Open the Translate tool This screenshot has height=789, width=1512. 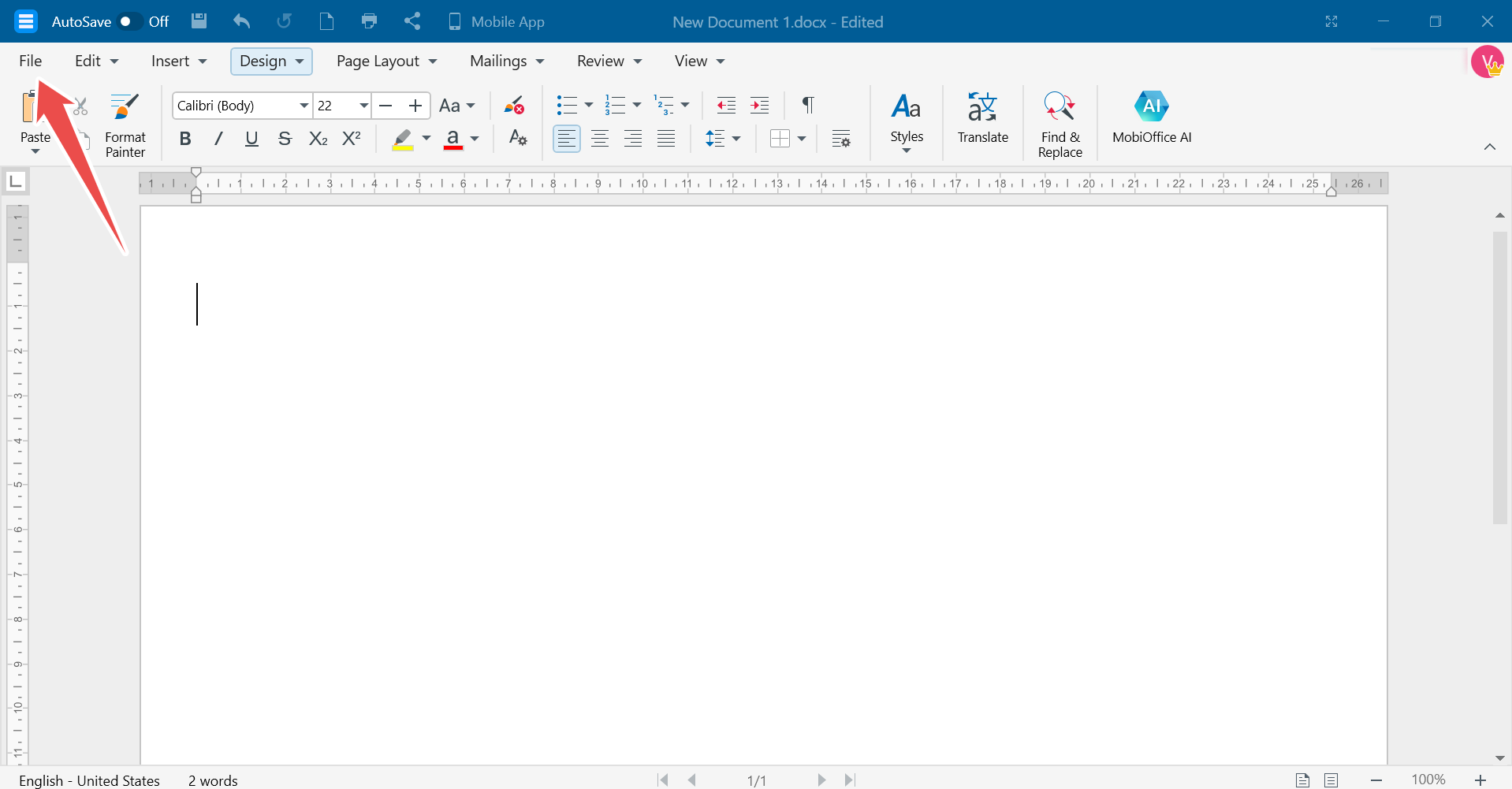982,118
